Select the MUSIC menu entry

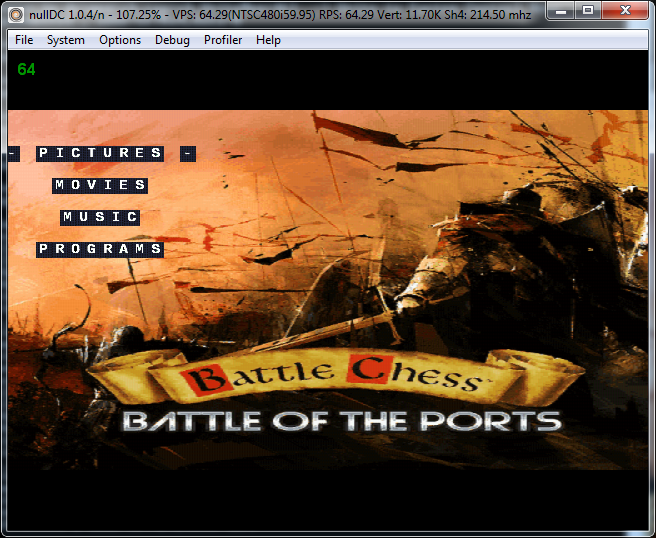[100, 217]
